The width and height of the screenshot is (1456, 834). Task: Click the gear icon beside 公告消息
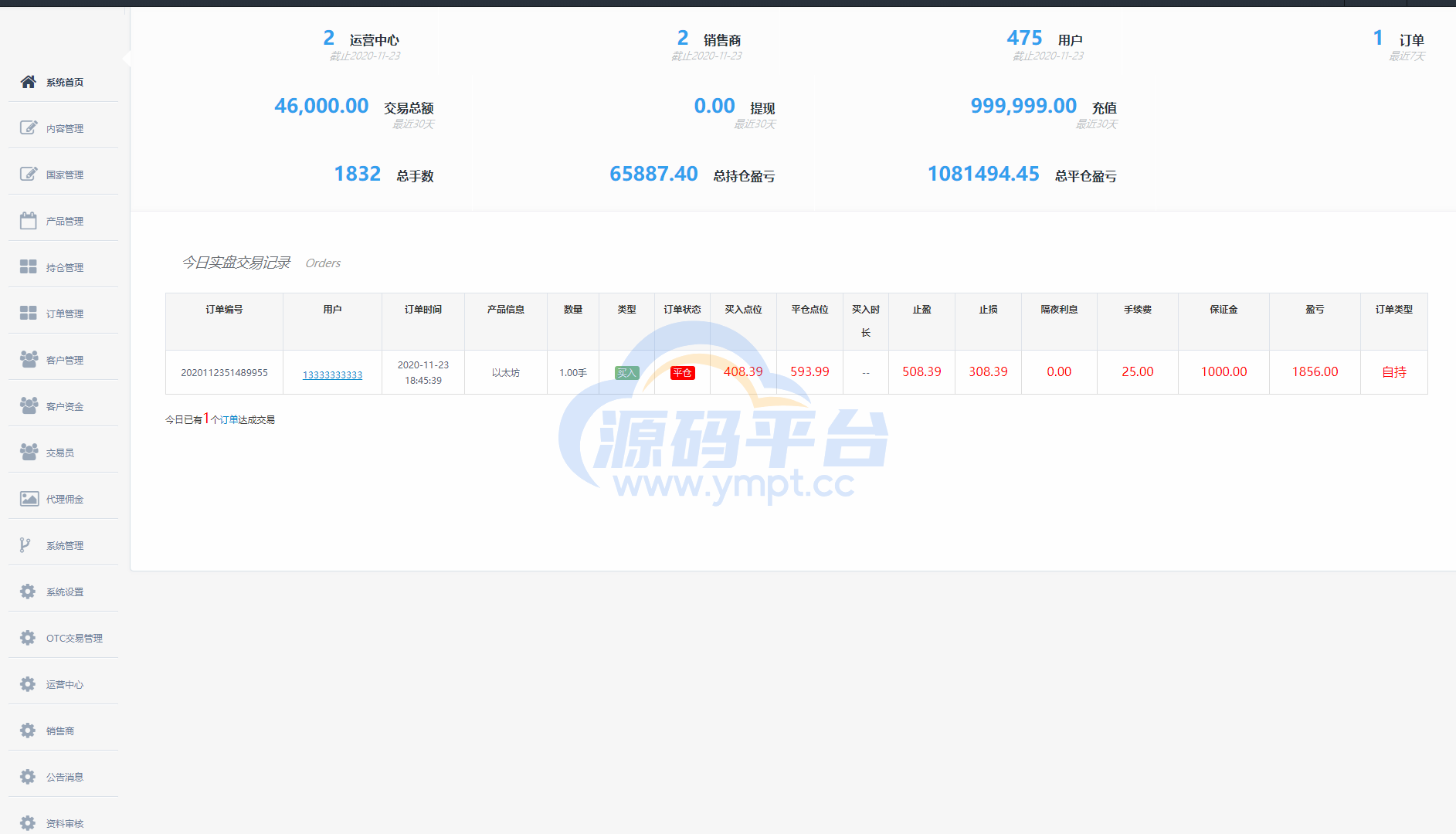pyautogui.click(x=28, y=777)
